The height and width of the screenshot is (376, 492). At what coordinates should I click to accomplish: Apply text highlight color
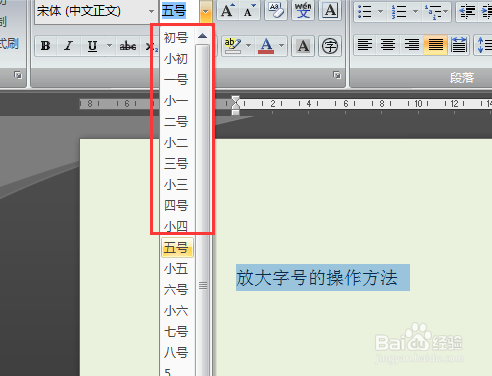[232, 46]
